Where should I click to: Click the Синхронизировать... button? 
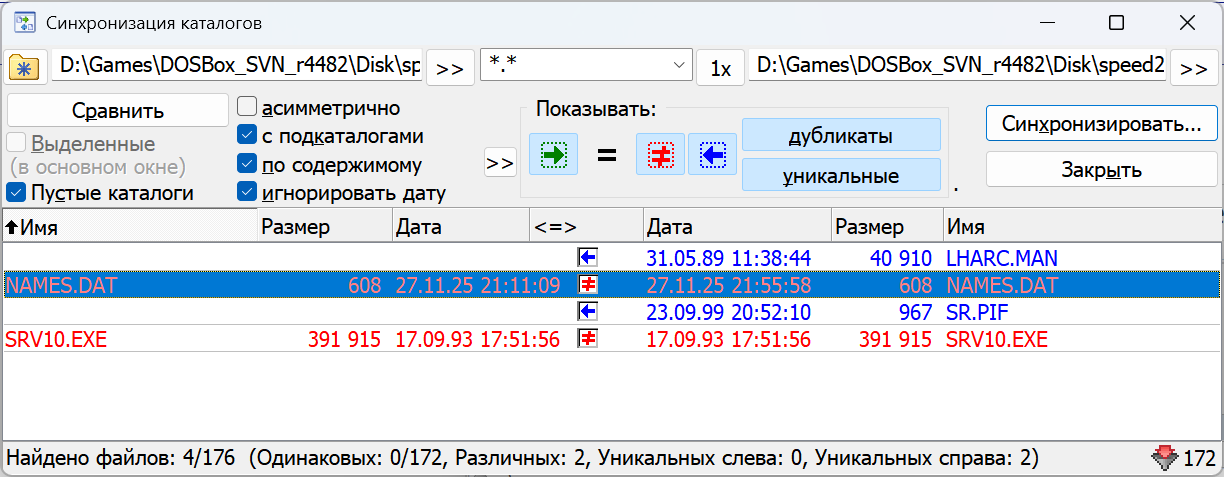1101,125
